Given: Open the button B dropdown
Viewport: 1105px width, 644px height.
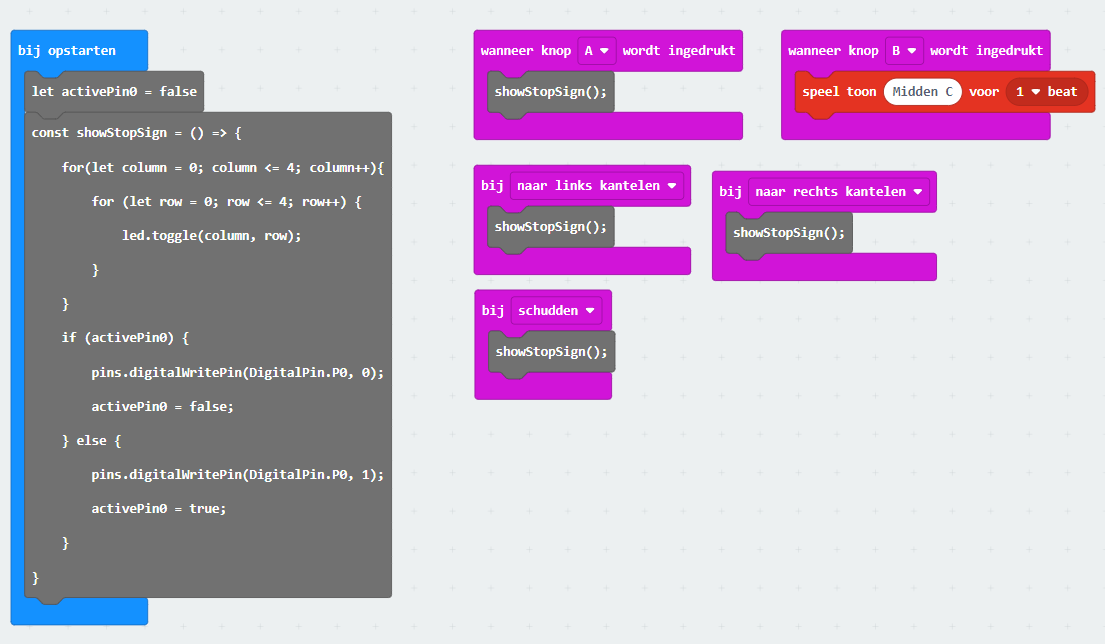Looking at the screenshot, I should 904,51.
